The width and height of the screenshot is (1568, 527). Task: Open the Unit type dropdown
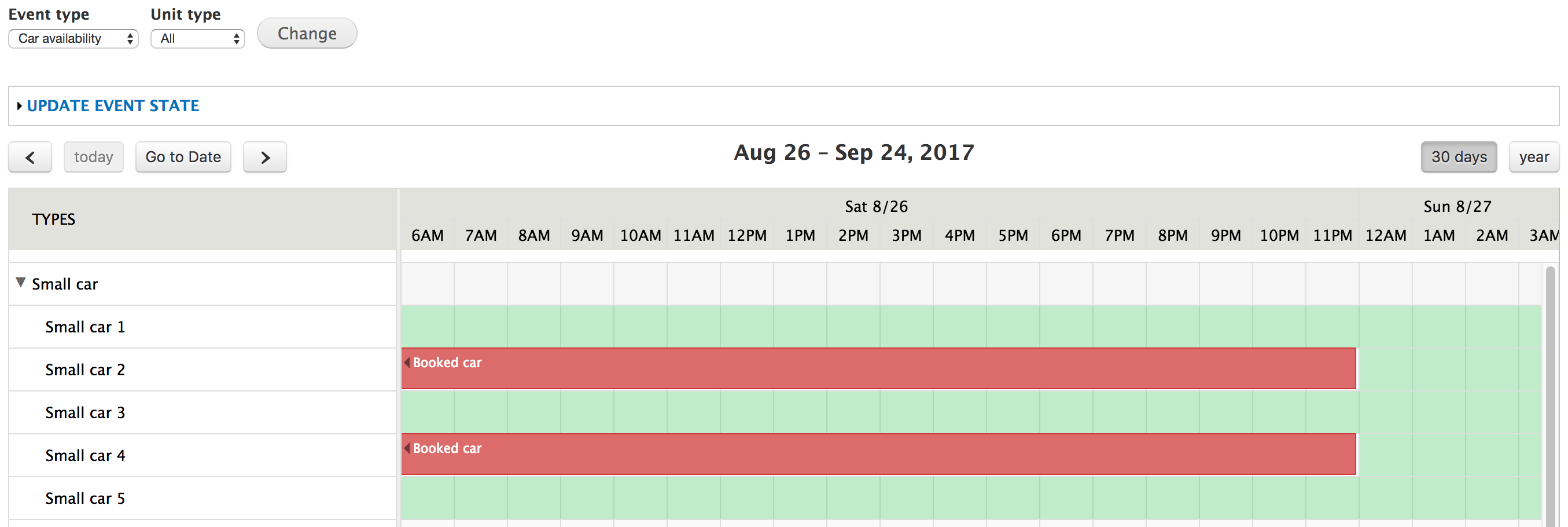tap(198, 38)
